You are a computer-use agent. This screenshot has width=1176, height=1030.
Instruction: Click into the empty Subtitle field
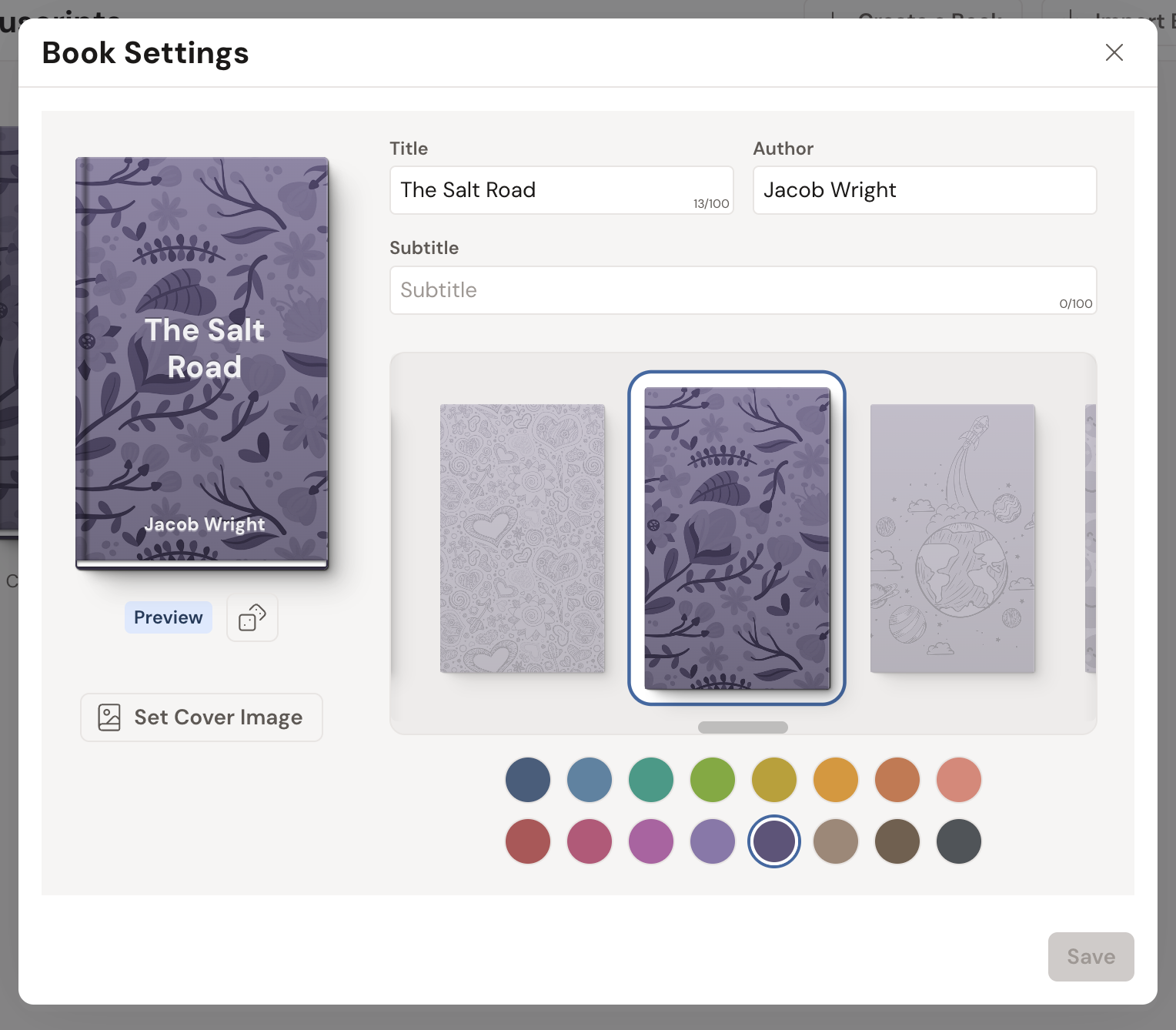click(743, 290)
